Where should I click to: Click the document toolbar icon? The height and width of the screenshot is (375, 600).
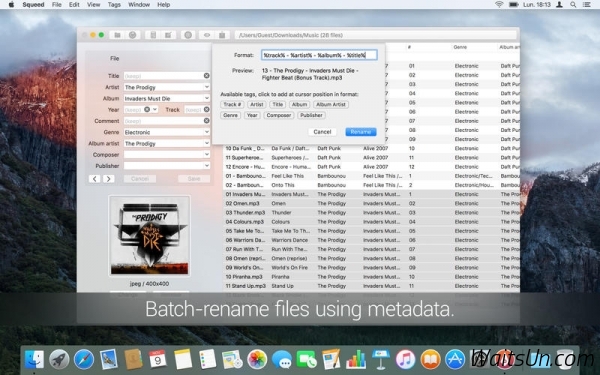pyautogui.click(x=153, y=35)
